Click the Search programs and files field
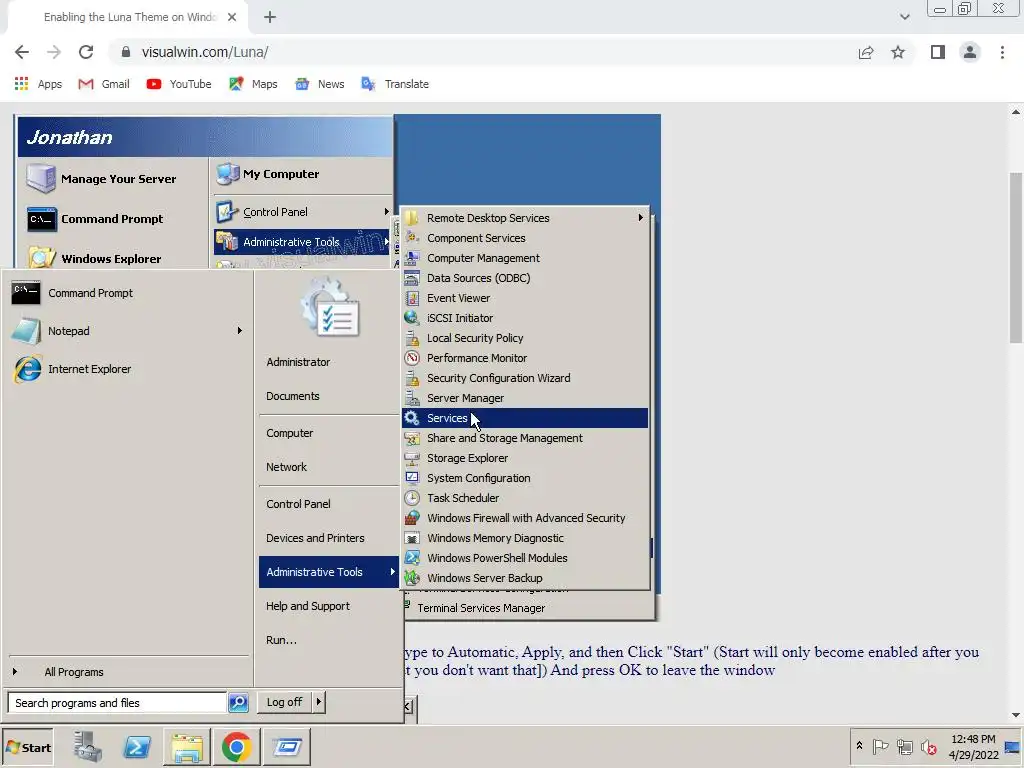 [118, 703]
